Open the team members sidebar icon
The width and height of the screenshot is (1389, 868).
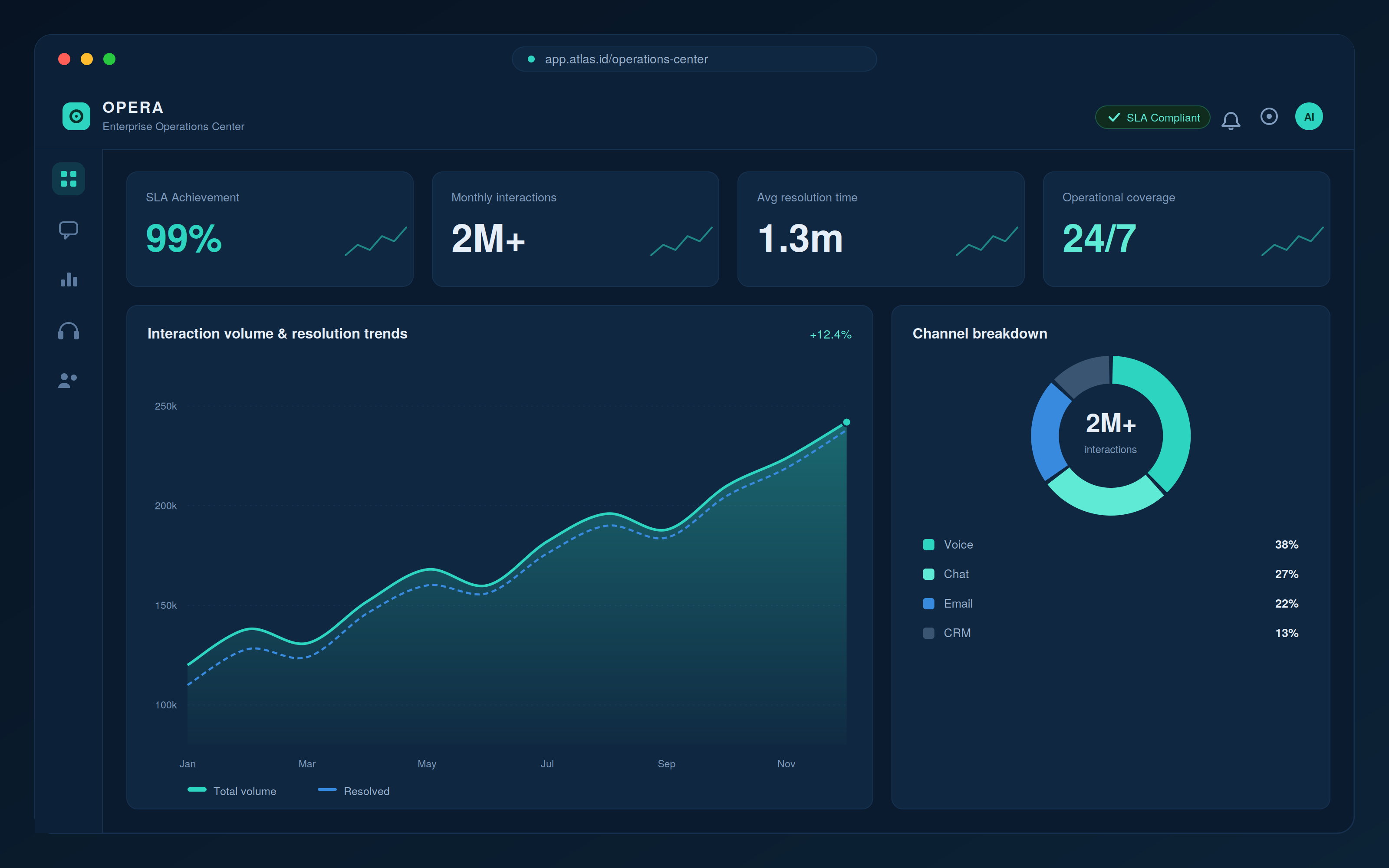(x=68, y=380)
